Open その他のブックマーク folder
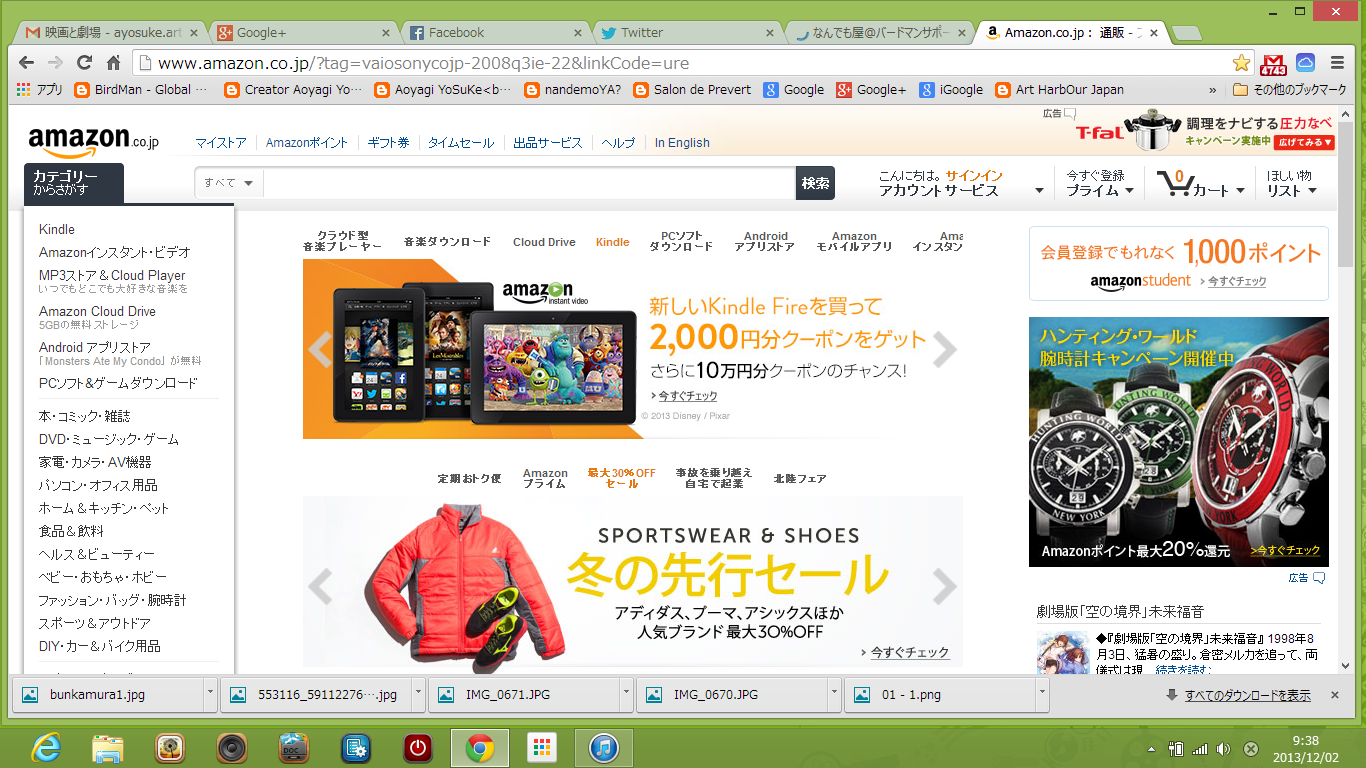The width and height of the screenshot is (1366, 768). click(x=1289, y=89)
